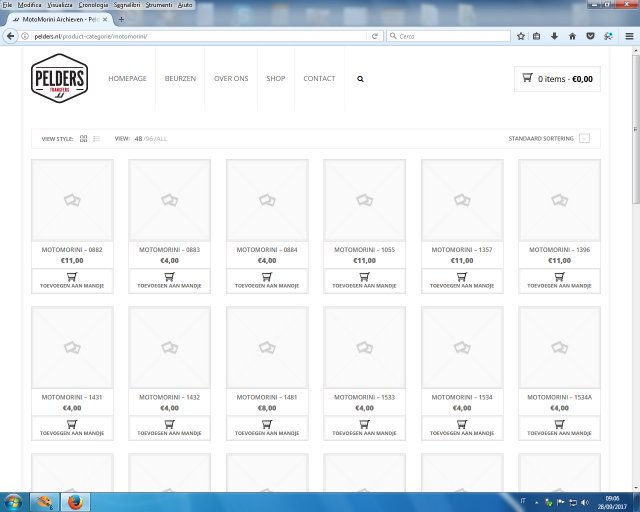640x512 pixels.
Task: Open the BEURZEN nav item
Action: pos(180,78)
